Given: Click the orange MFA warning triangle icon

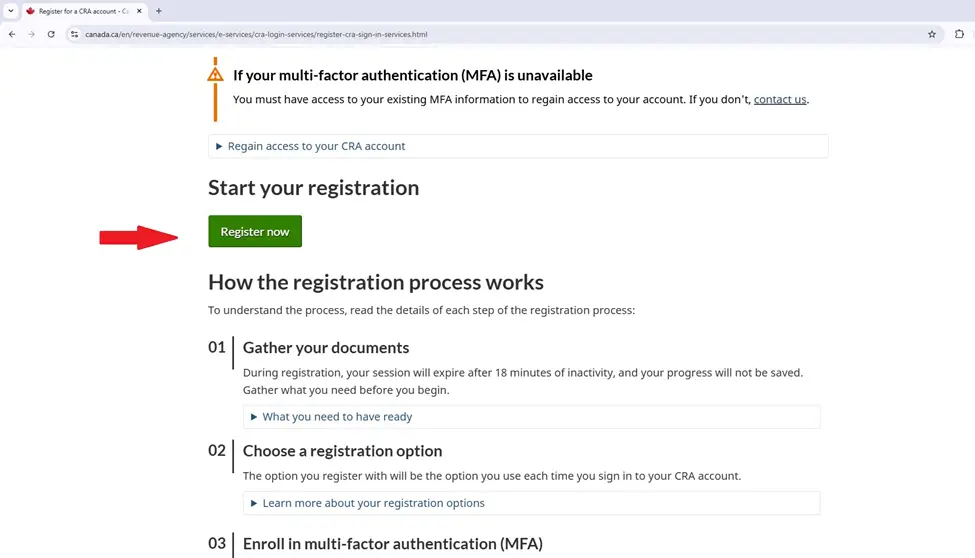Looking at the screenshot, I should click(x=215, y=75).
